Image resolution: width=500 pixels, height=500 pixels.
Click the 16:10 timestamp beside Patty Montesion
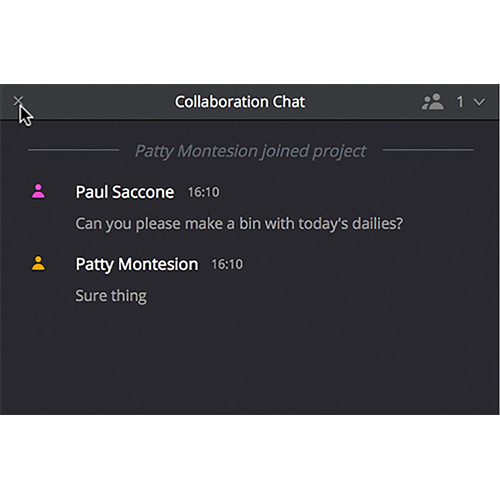[x=227, y=264]
